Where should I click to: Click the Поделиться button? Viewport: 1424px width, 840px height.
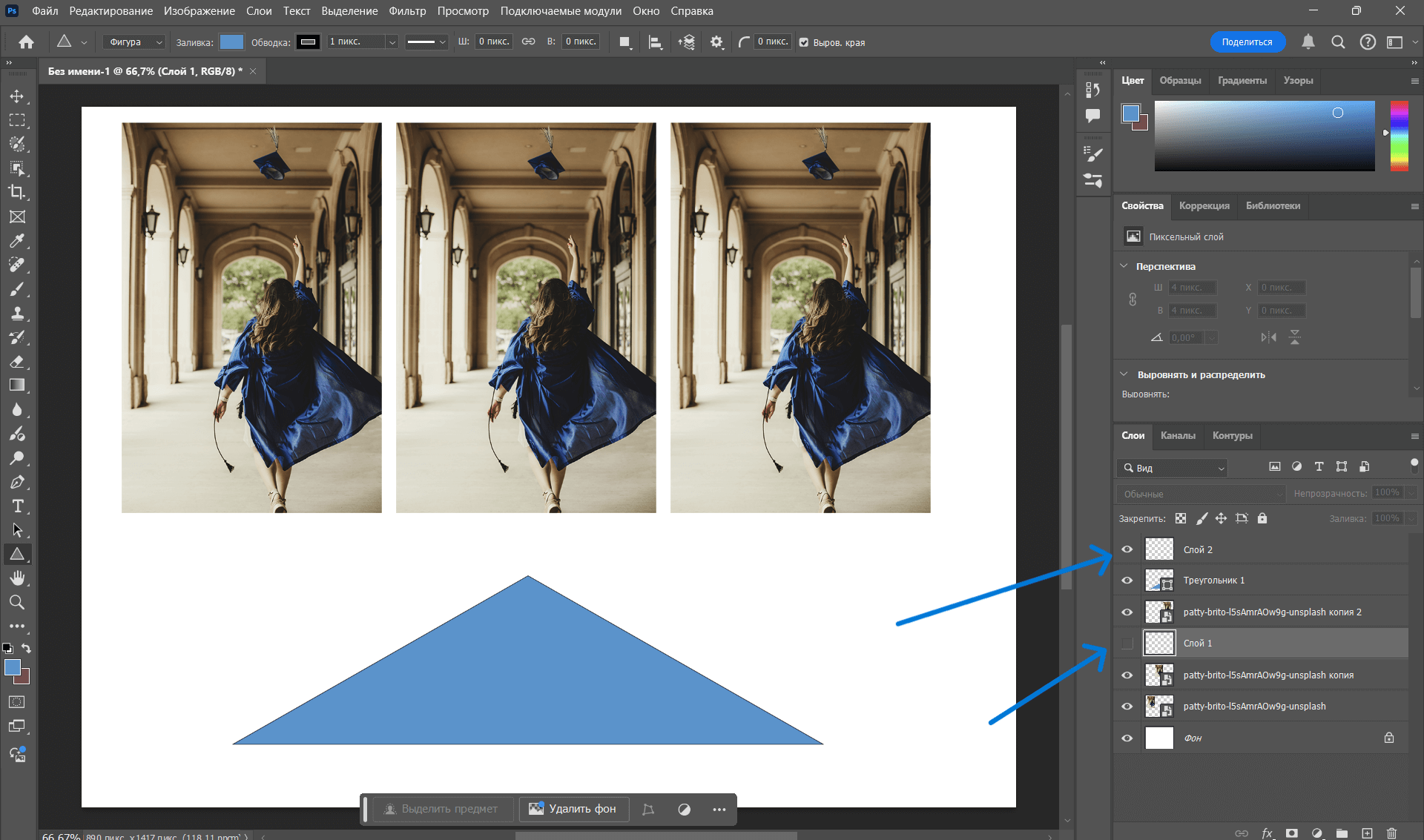tap(1247, 42)
